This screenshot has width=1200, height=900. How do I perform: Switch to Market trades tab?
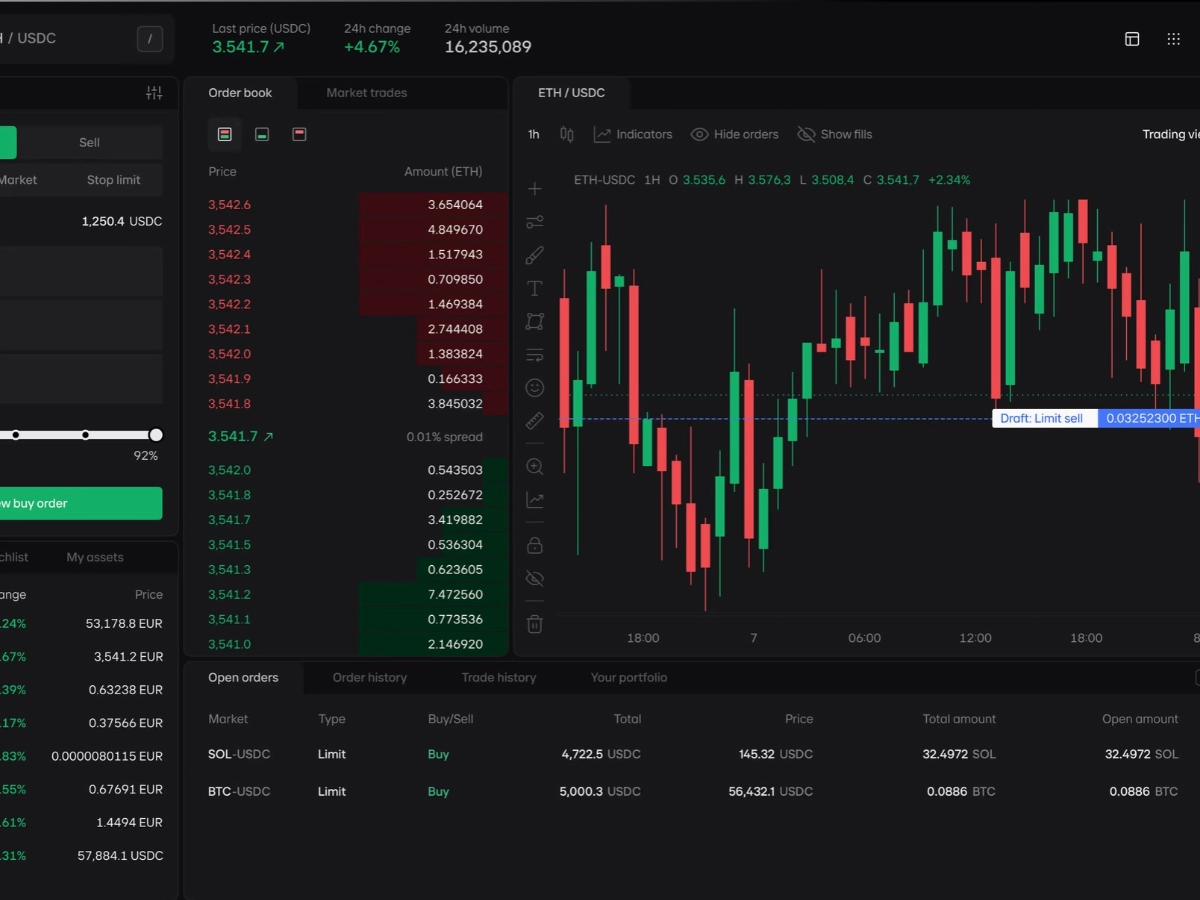[366, 93]
